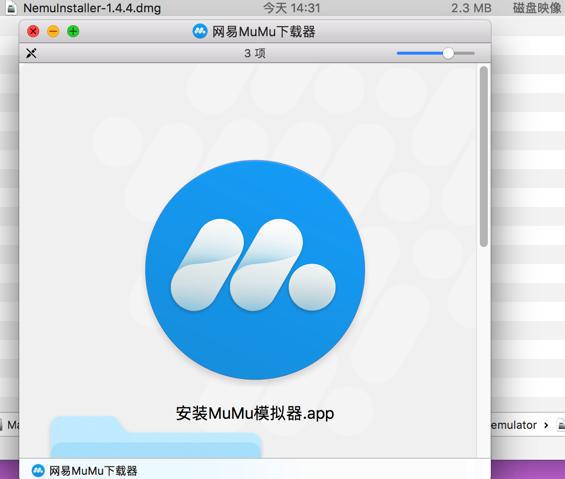This screenshot has height=479, width=565.
Task: Click the 2.3 MB size cell in the background Finder window
Action: click(471, 8)
